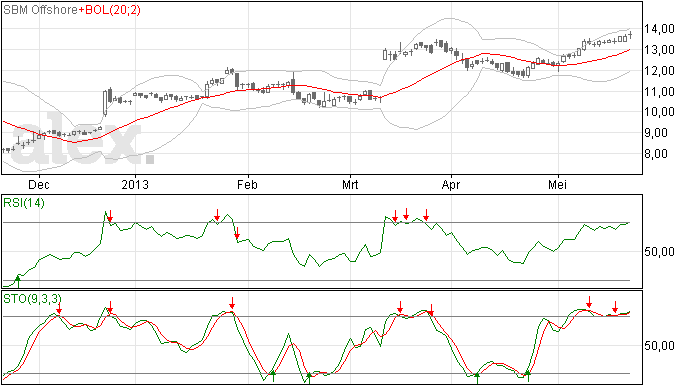Click the 12,00 price axis label

pyautogui.click(x=659, y=70)
